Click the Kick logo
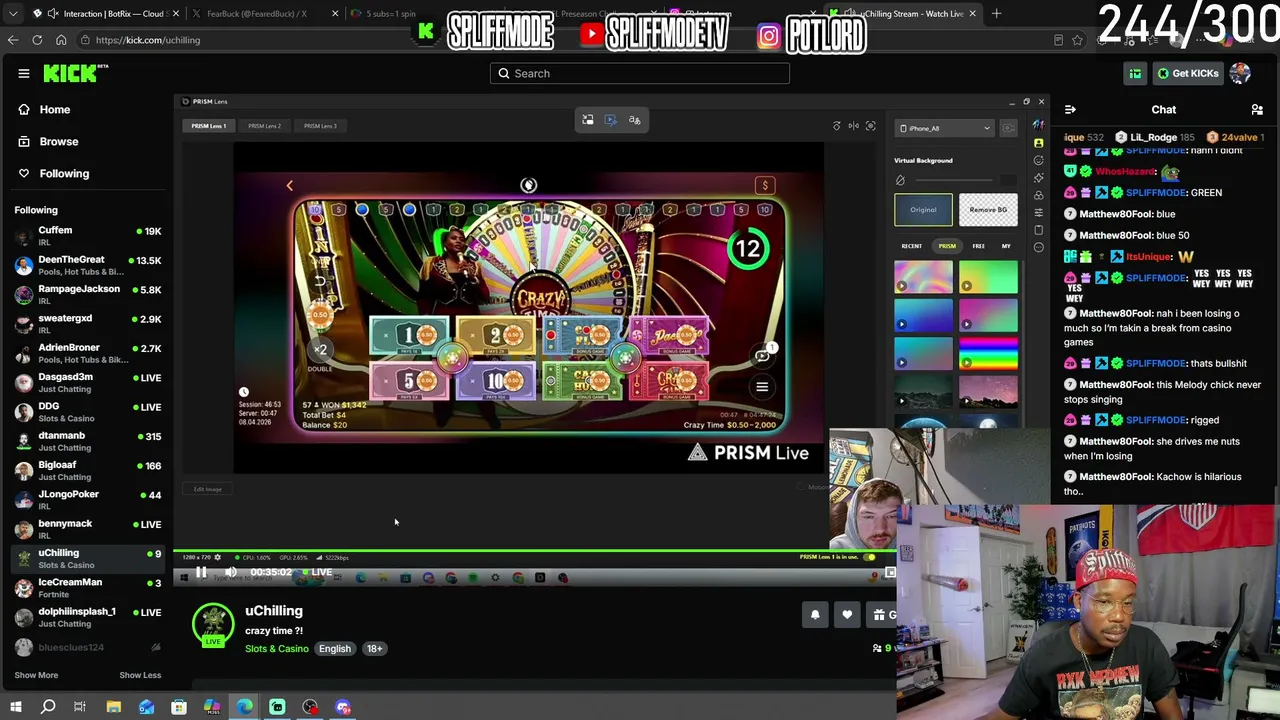 (75, 73)
